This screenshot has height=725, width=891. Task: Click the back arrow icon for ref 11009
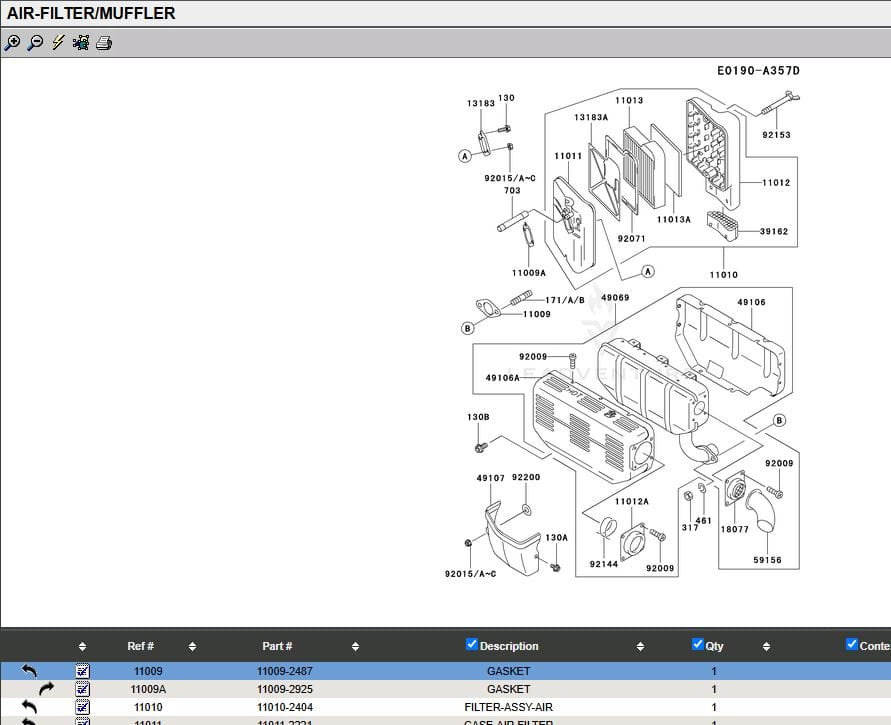point(29,671)
